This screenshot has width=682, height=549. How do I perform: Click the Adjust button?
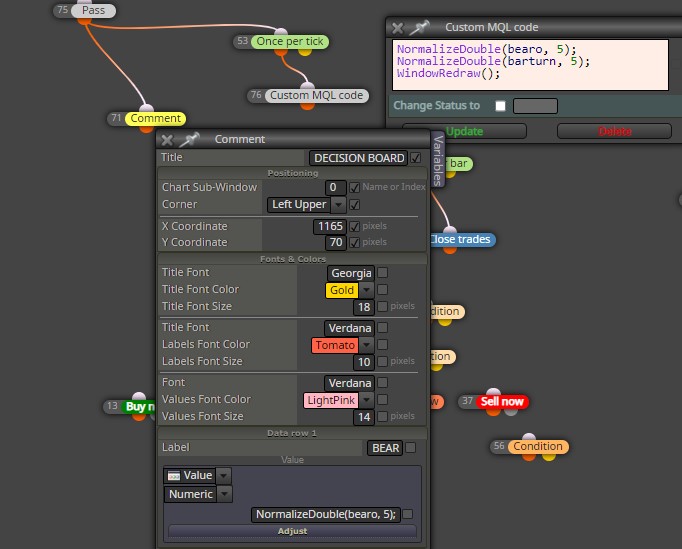[292, 531]
